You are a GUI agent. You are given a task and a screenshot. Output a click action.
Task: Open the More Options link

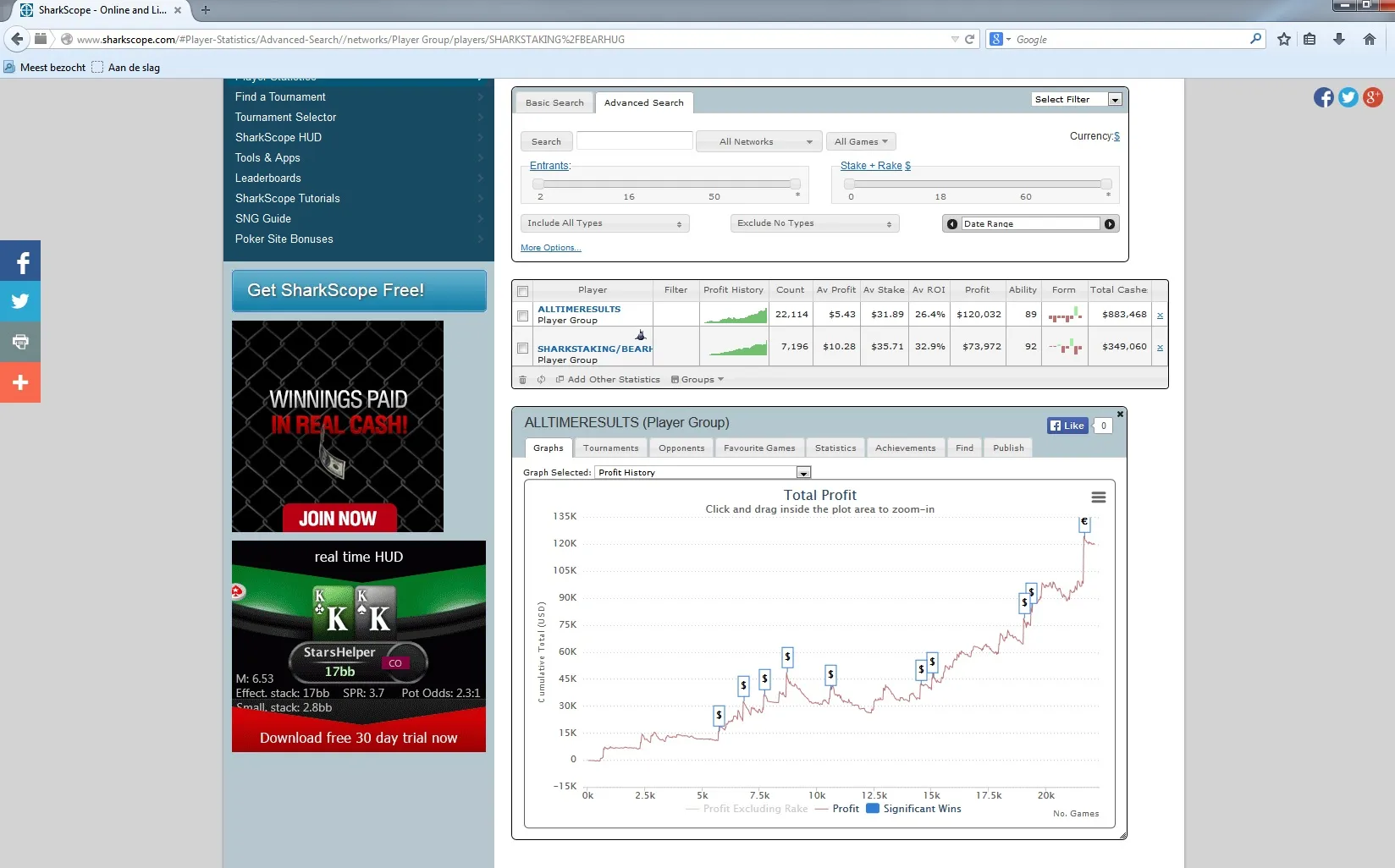551,248
